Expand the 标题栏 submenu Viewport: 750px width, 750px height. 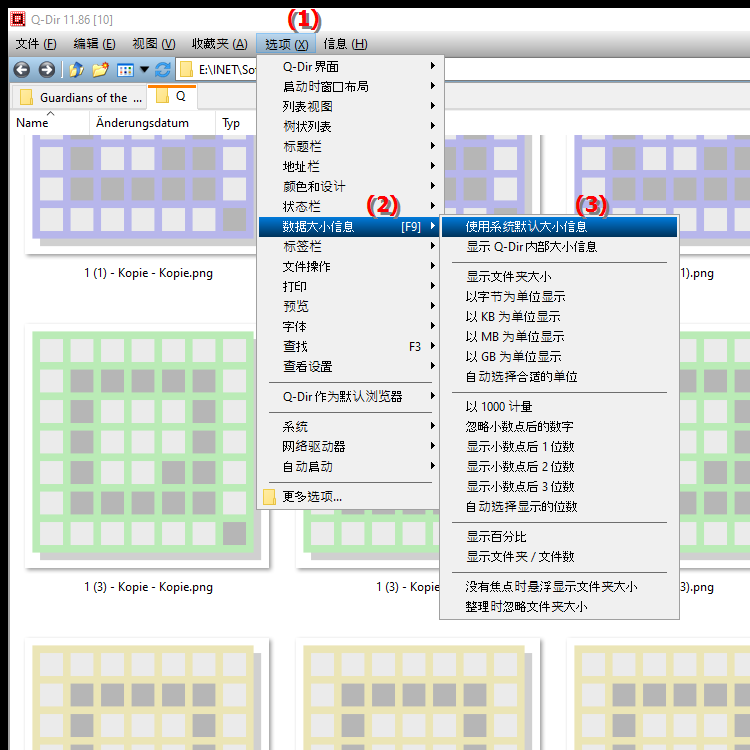[349, 146]
